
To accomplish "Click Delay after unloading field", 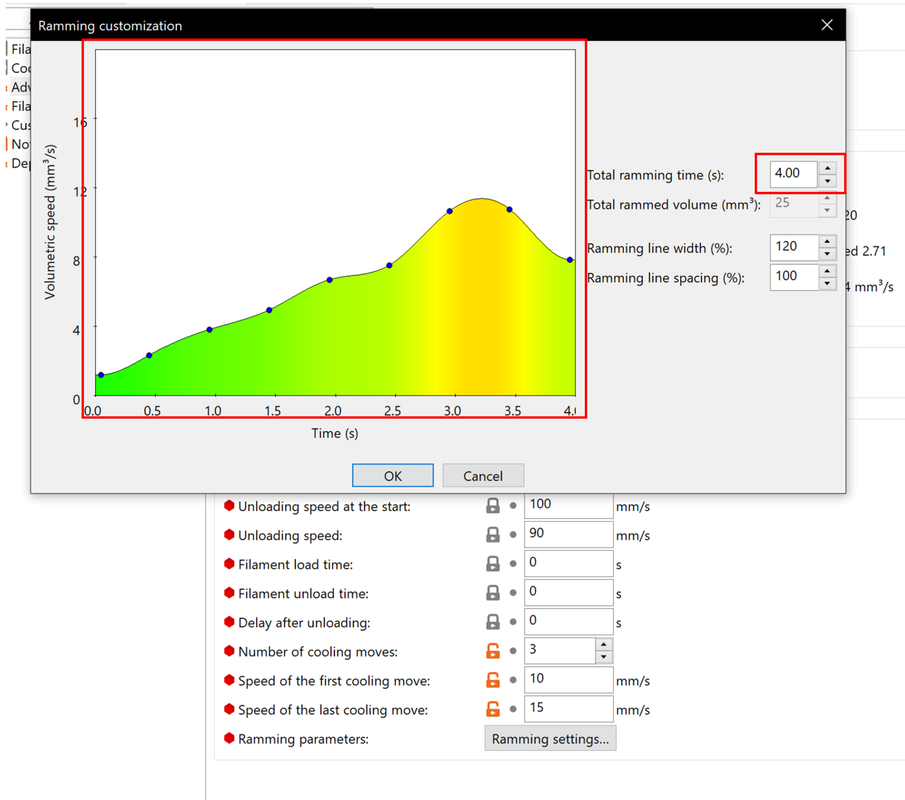I will [569, 622].
